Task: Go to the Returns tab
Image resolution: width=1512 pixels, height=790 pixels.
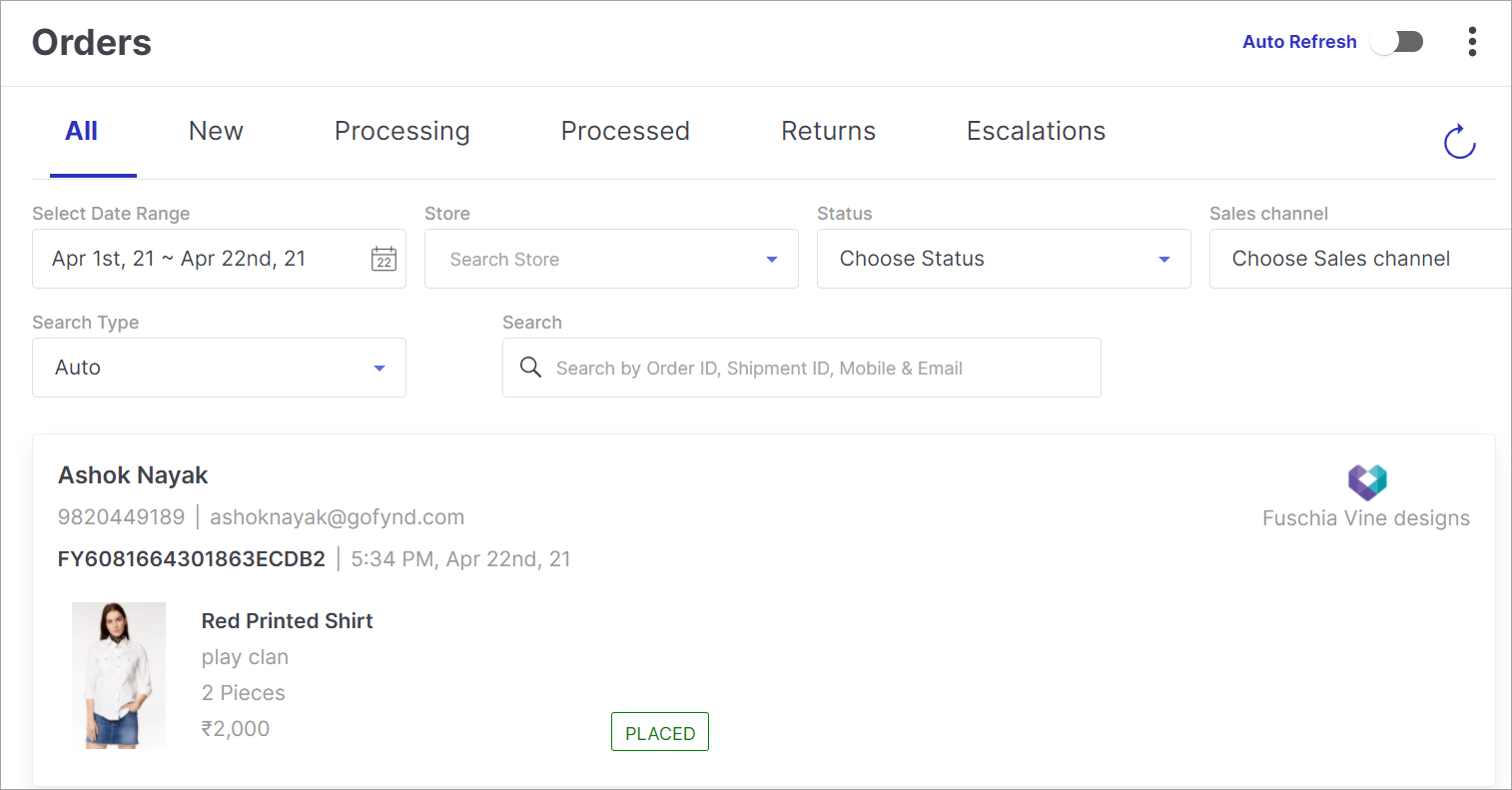Action: (829, 131)
